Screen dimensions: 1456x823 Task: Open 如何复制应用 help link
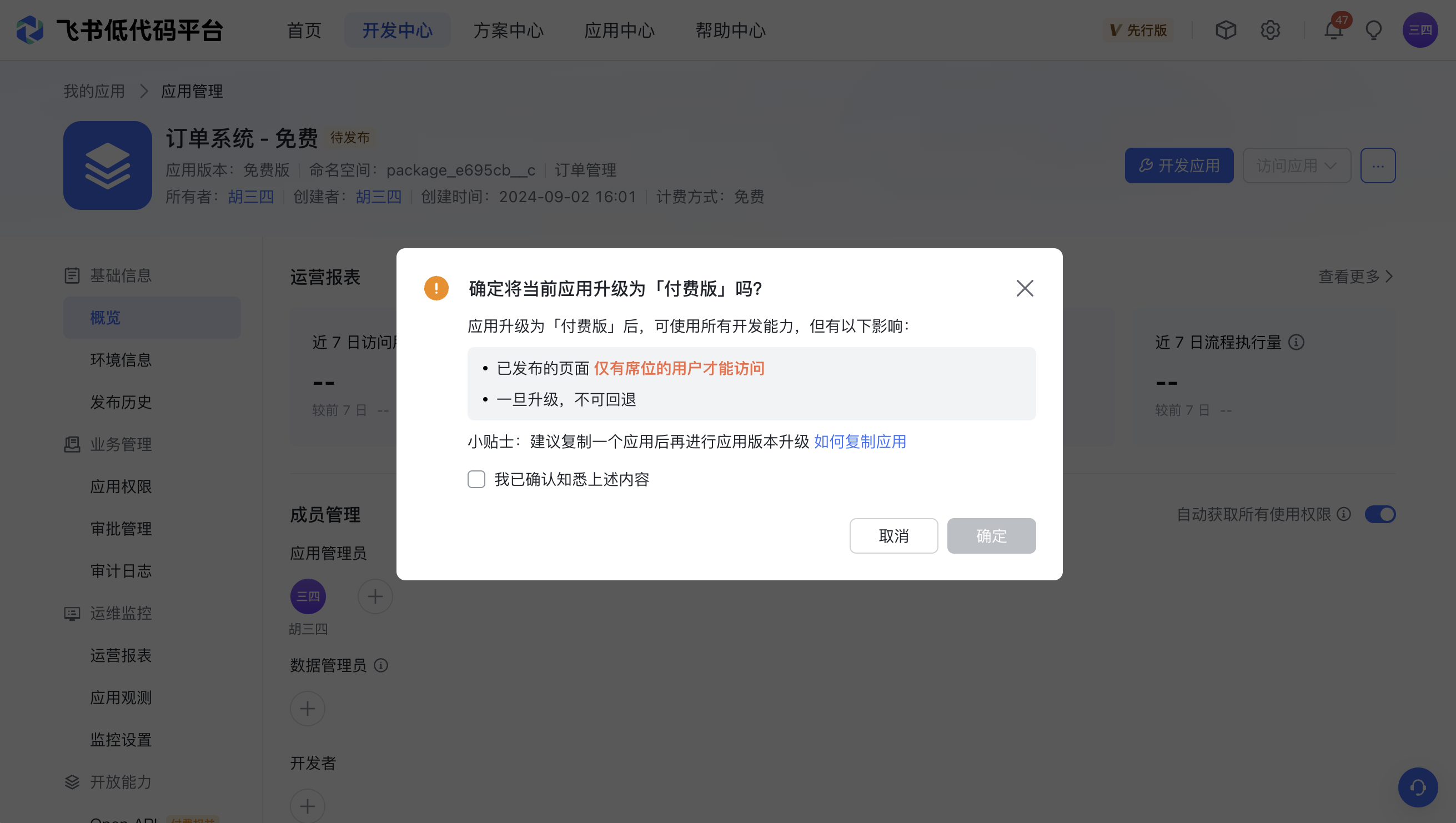coord(860,441)
